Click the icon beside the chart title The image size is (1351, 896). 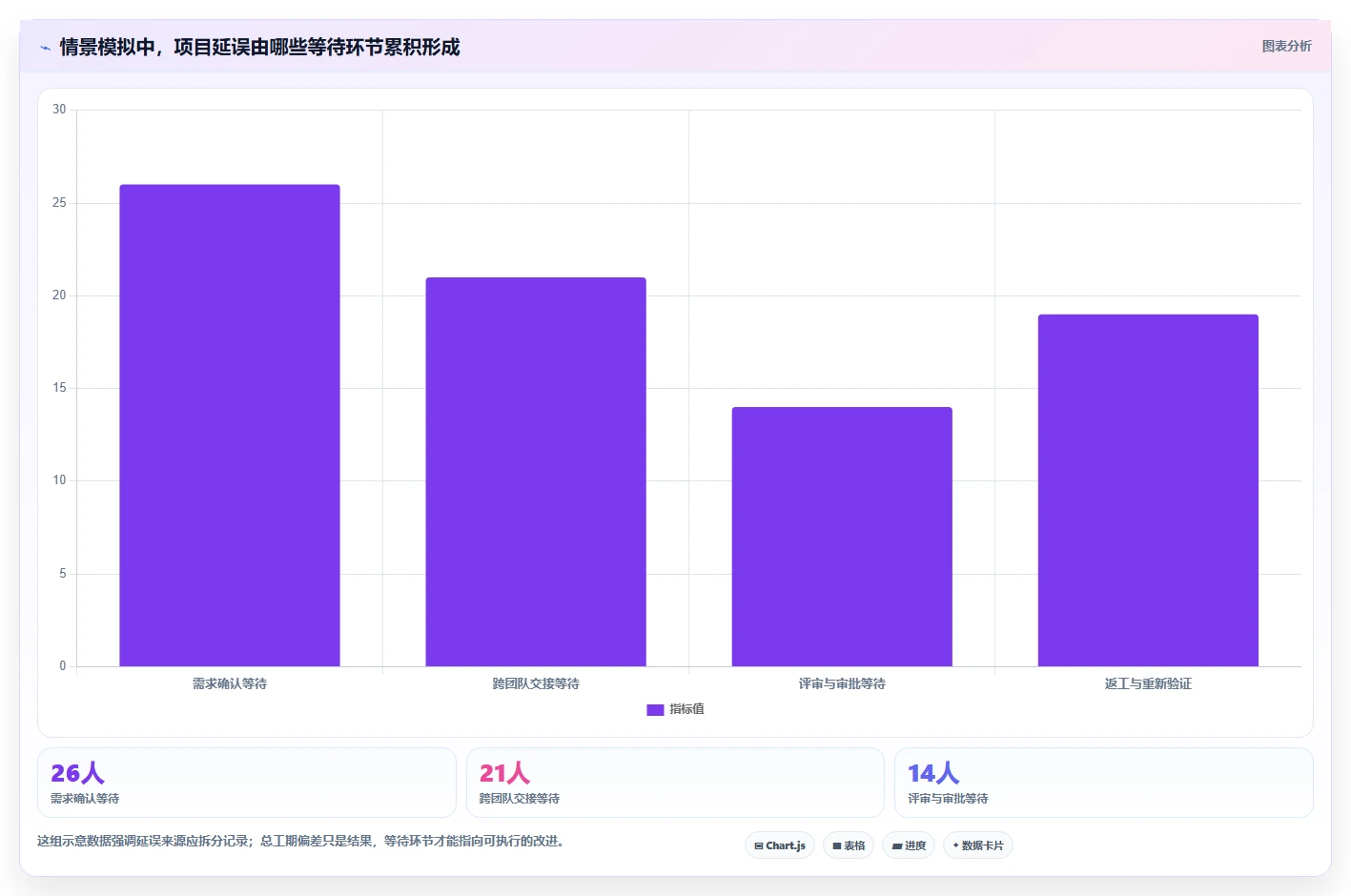pos(45,48)
